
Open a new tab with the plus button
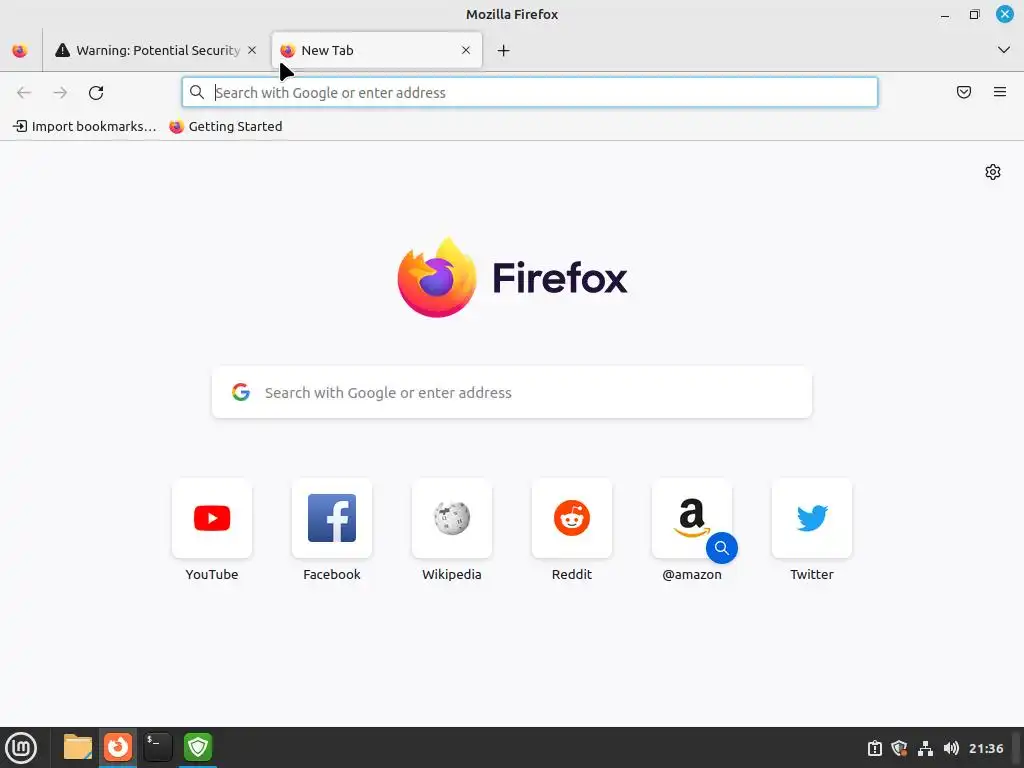coord(504,50)
